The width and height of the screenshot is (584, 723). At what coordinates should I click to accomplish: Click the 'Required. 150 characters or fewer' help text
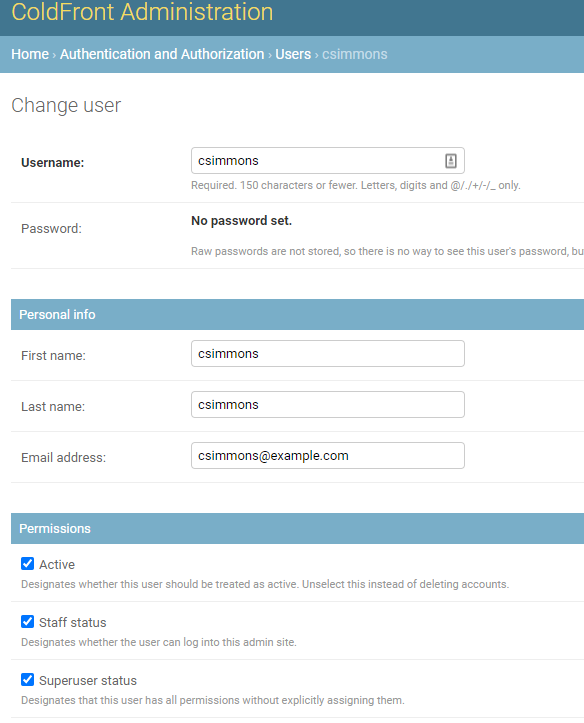click(356, 185)
